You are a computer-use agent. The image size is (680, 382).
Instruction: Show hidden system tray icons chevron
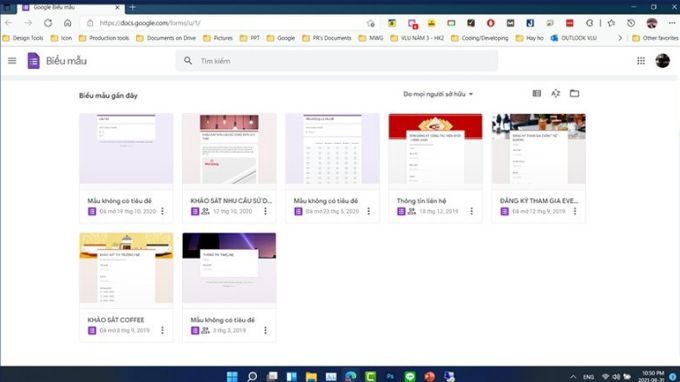(x=573, y=377)
